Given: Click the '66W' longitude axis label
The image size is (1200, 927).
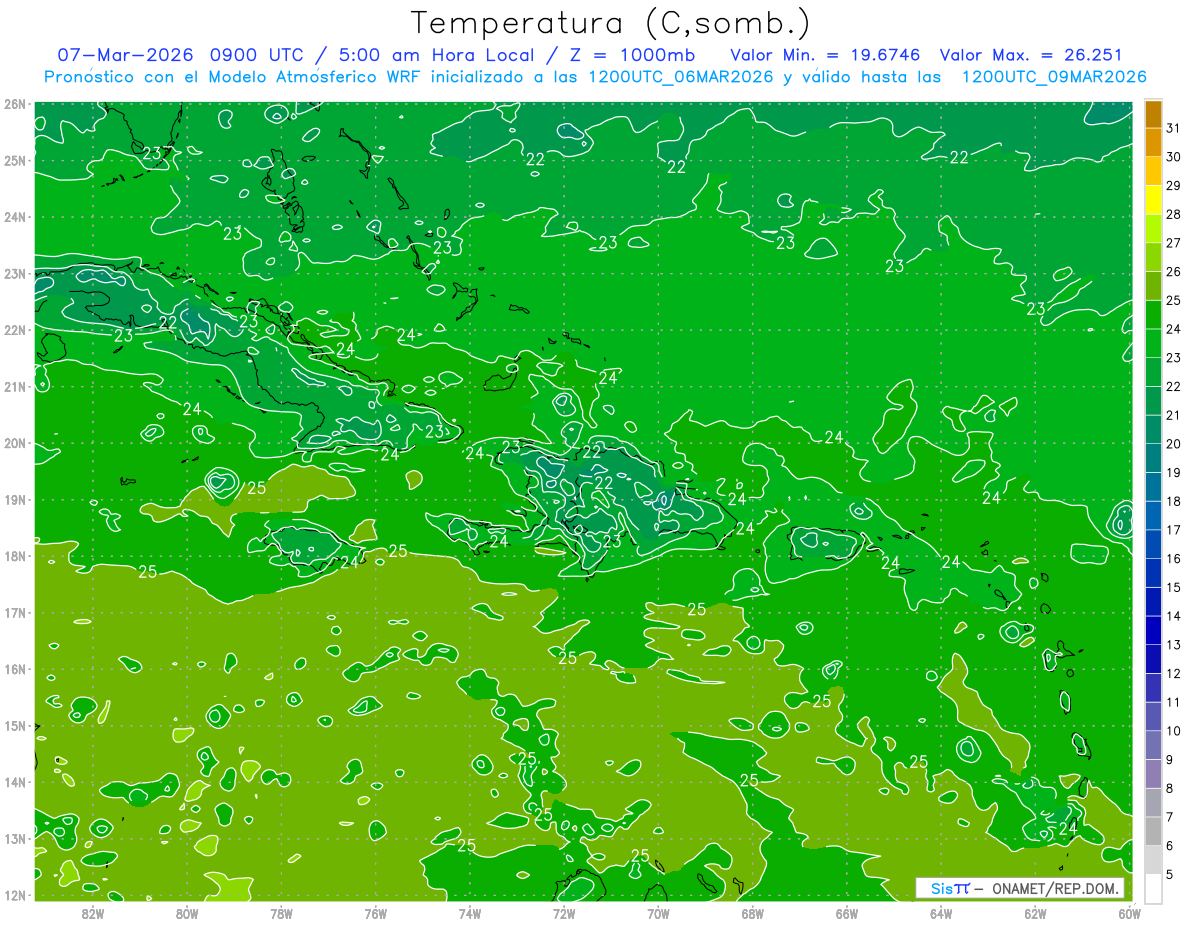Looking at the screenshot, I should click(x=846, y=912).
